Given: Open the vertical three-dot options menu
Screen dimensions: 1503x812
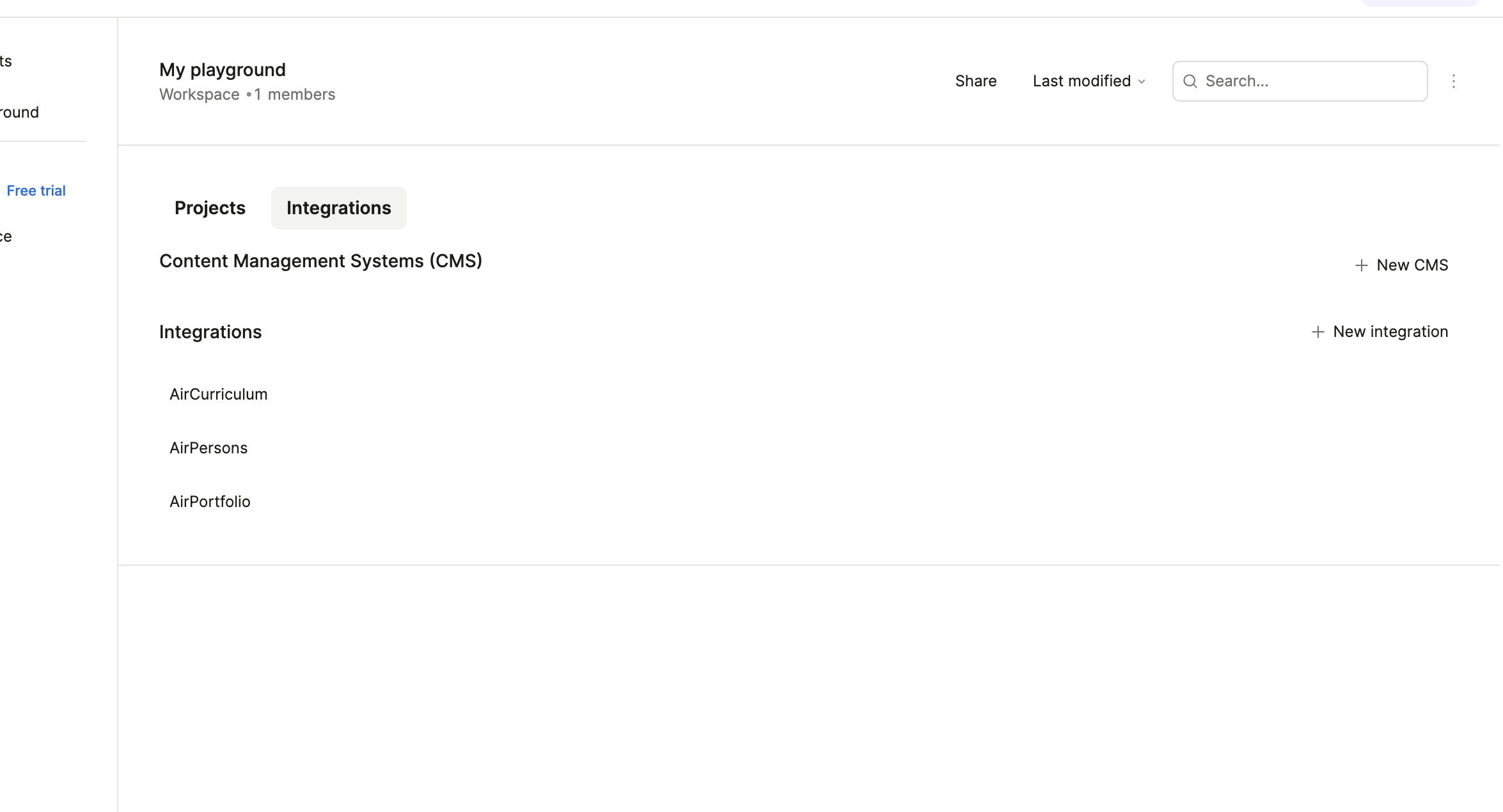Looking at the screenshot, I should [1453, 81].
